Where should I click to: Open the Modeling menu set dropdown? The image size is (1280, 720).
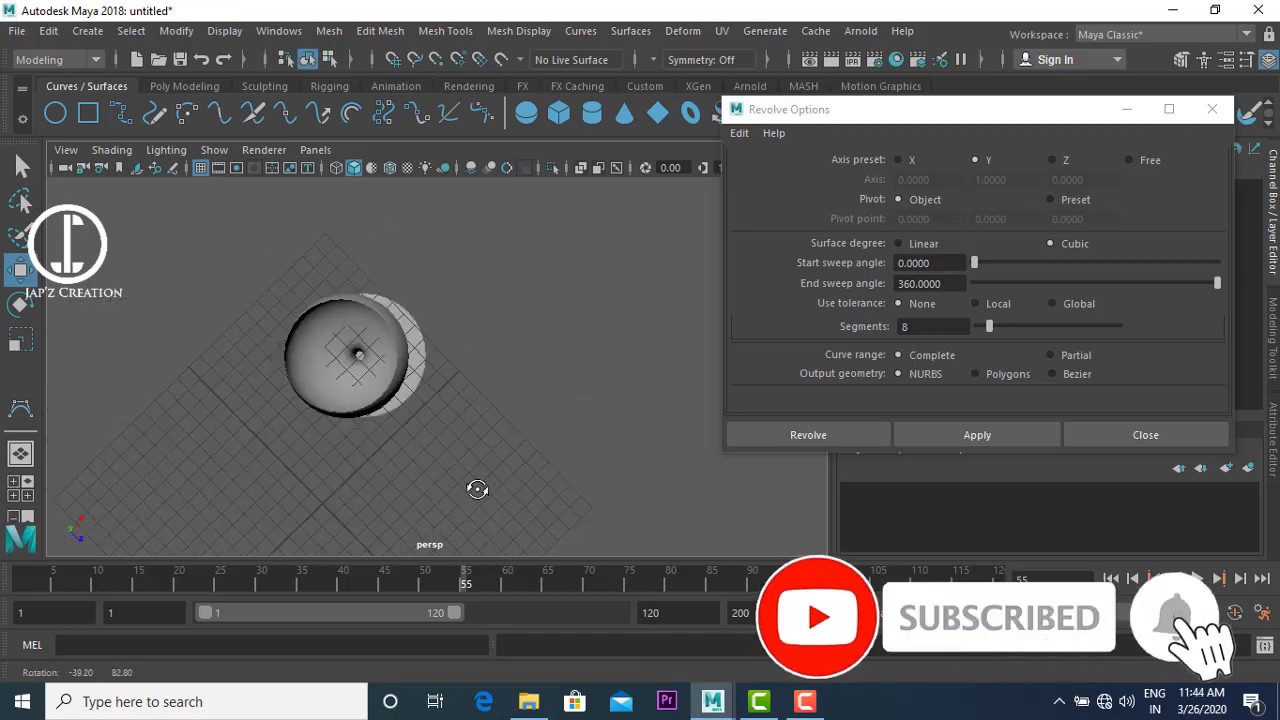click(x=57, y=60)
